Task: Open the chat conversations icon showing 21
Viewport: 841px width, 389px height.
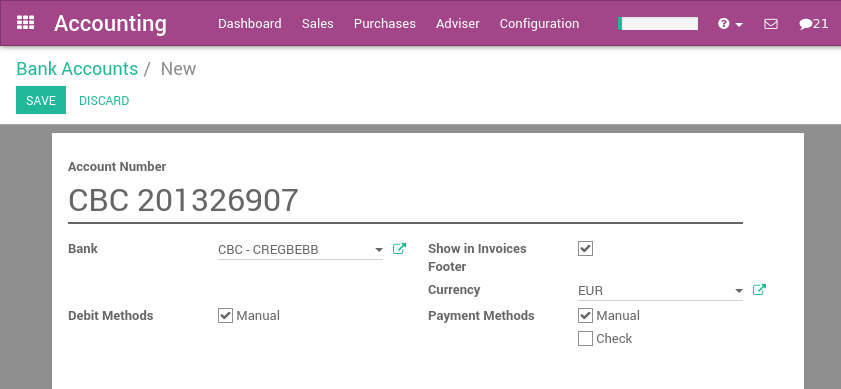Action: [x=814, y=24]
